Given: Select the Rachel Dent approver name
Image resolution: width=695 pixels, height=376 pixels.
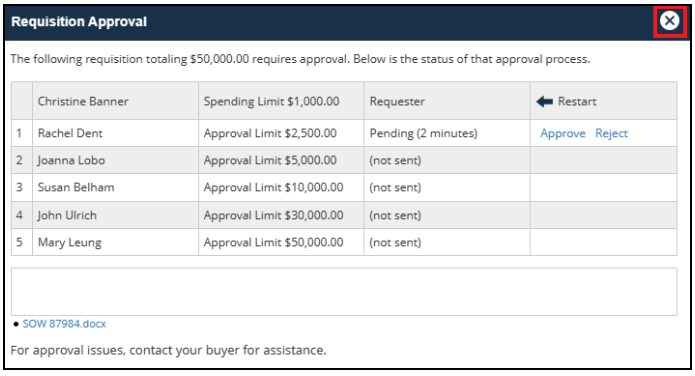Looking at the screenshot, I should [x=70, y=133].
